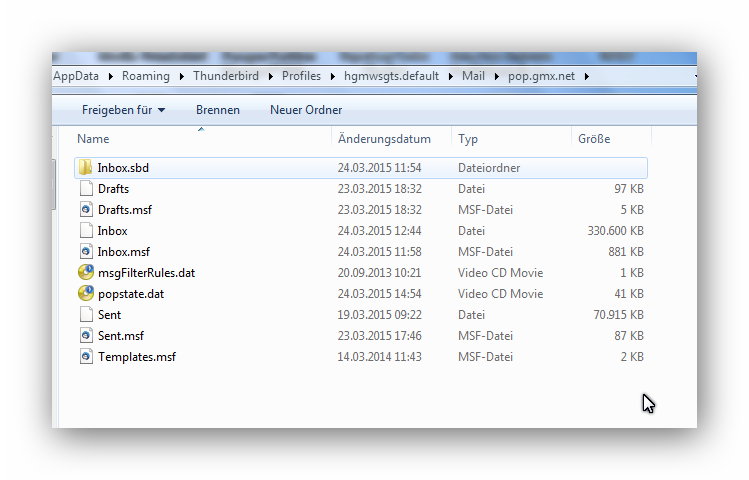Select the Inbox.msf file name
Image resolution: width=749 pixels, height=480 pixels.
click(x=124, y=252)
